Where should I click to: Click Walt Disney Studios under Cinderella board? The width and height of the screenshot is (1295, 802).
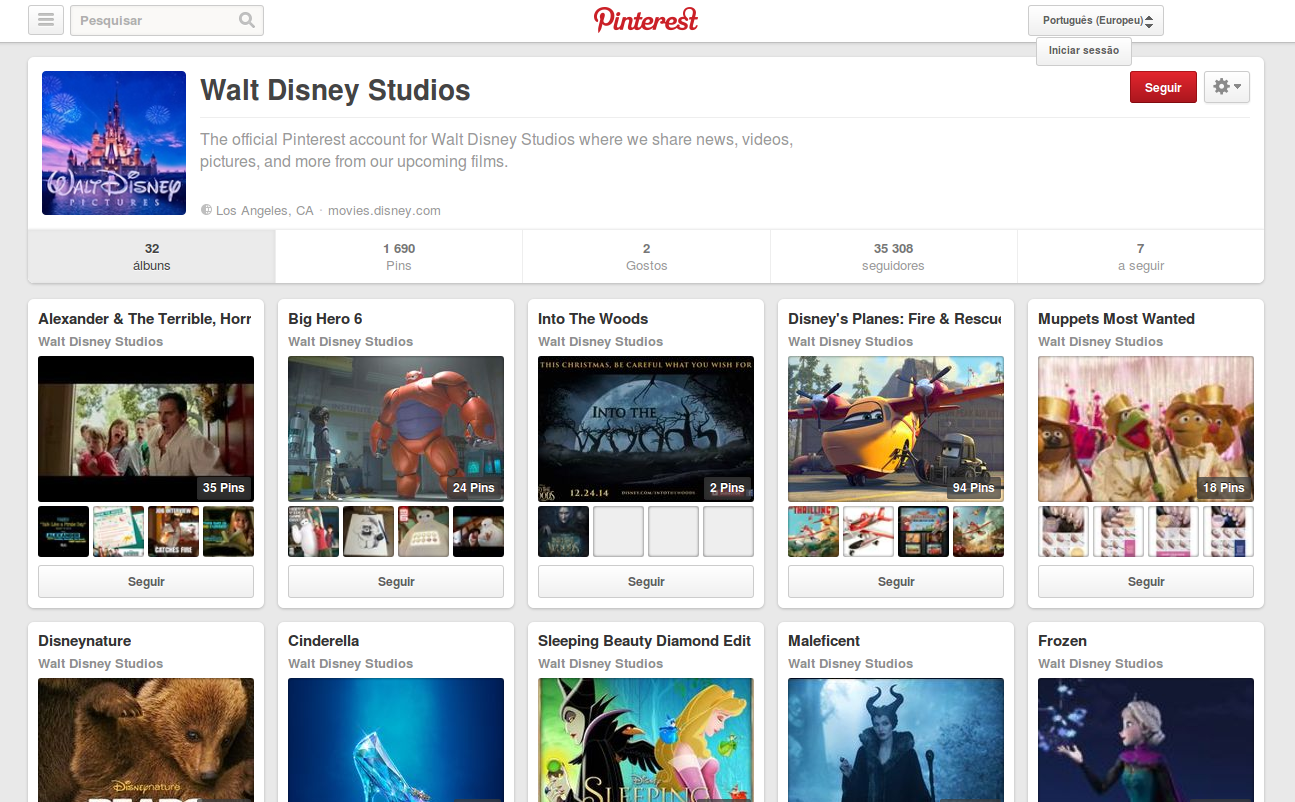pos(351,664)
